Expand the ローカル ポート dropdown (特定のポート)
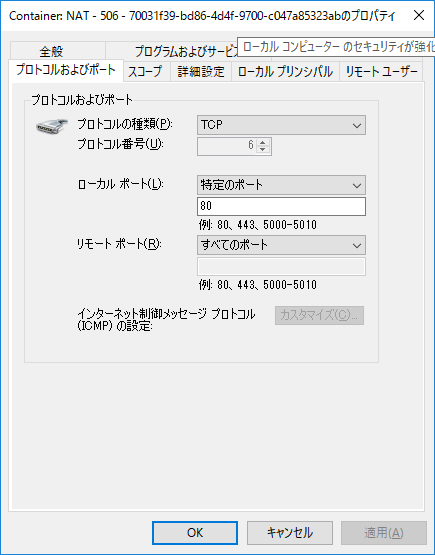This screenshot has height=555, width=435. pyautogui.click(x=281, y=185)
